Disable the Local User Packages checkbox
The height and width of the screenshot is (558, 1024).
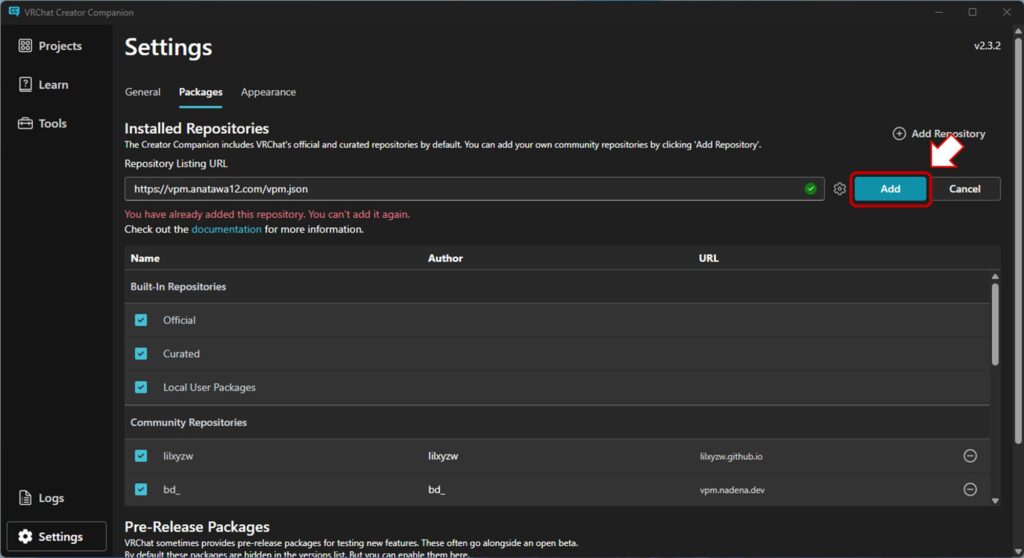141,387
